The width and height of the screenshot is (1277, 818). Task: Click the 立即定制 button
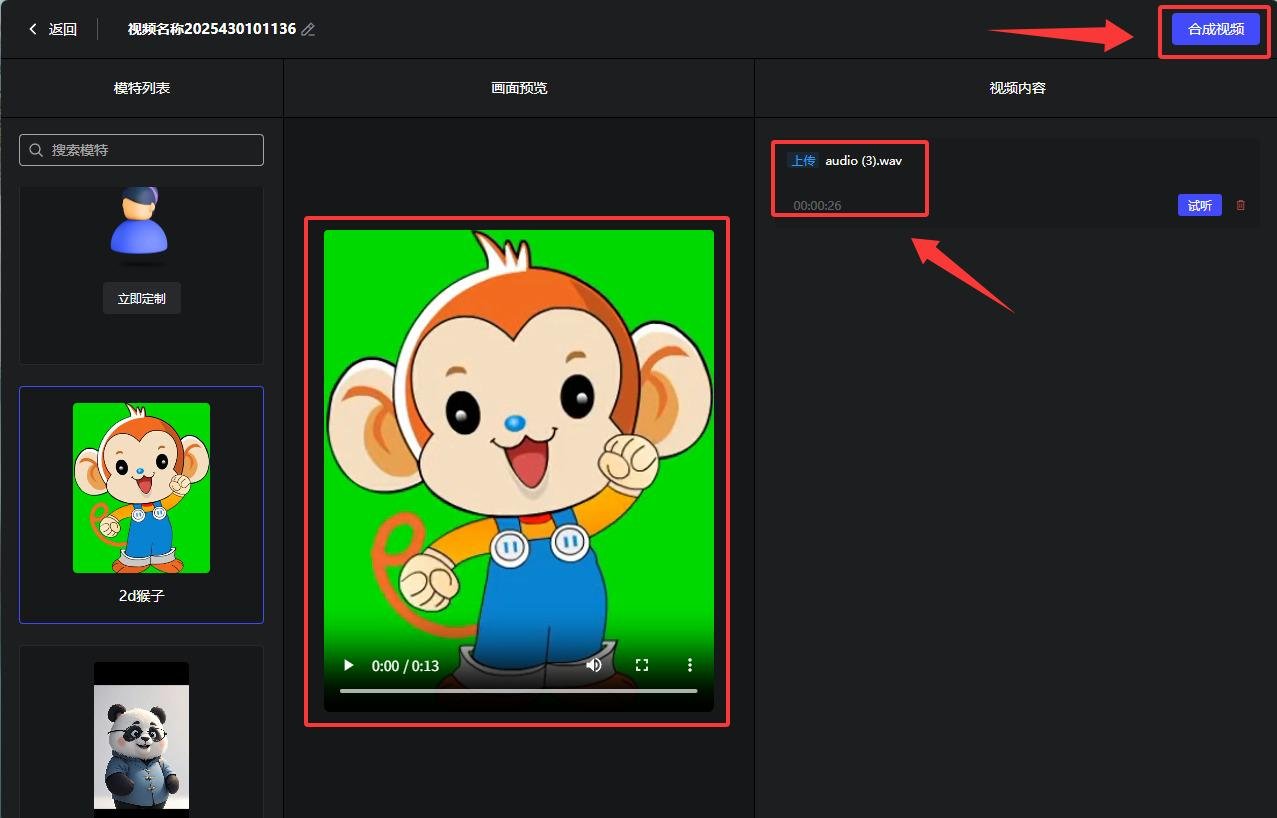click(x=142, y=298)
